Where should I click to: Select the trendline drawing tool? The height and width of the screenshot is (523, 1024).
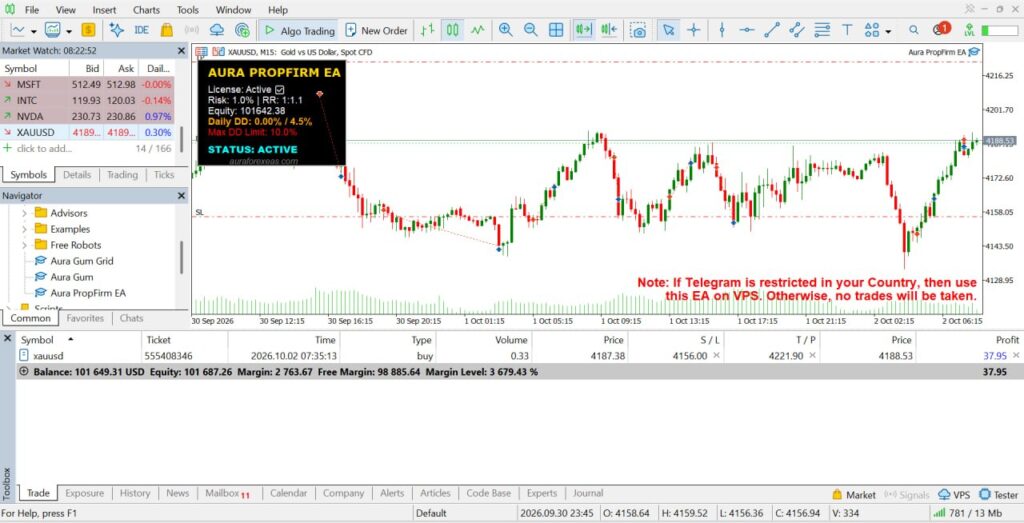click(772, 30)
